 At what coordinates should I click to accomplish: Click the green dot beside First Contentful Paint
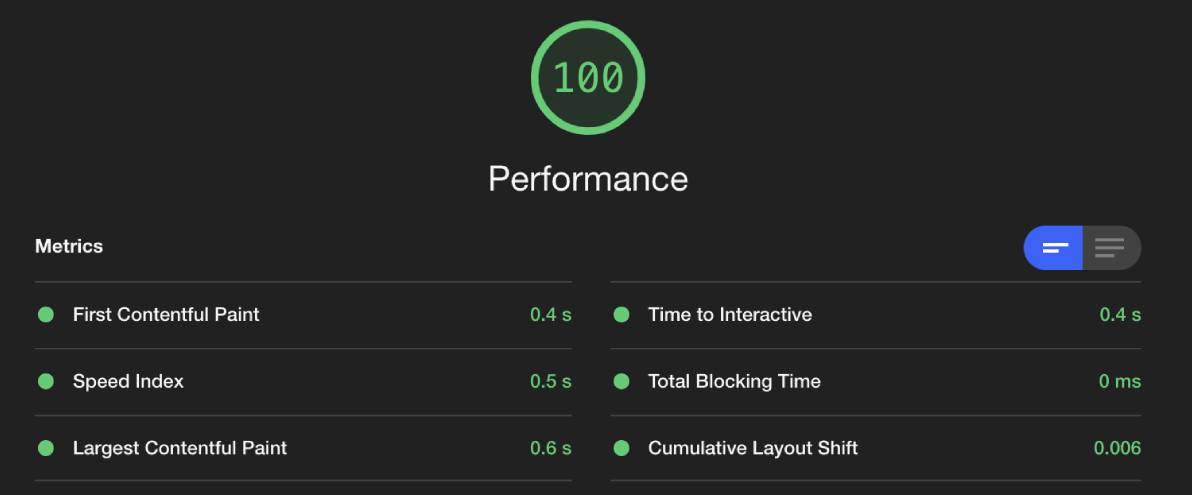[46, 315]
